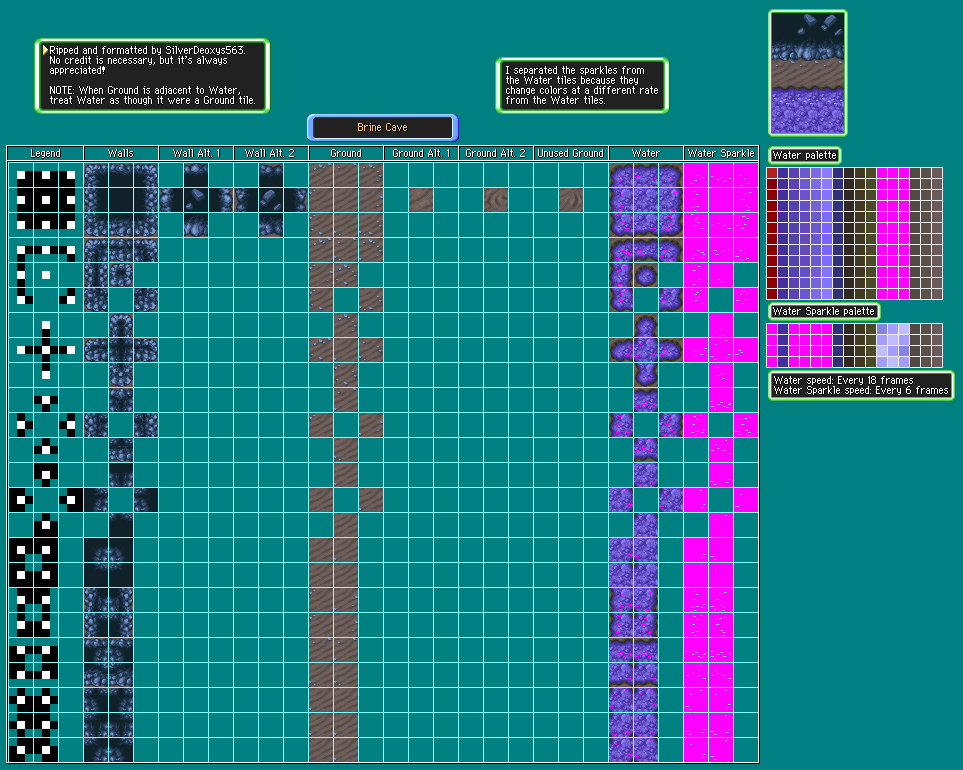
Task: Click the 'I separated the sparkles from' note line
Action: (x=575, y=71)
